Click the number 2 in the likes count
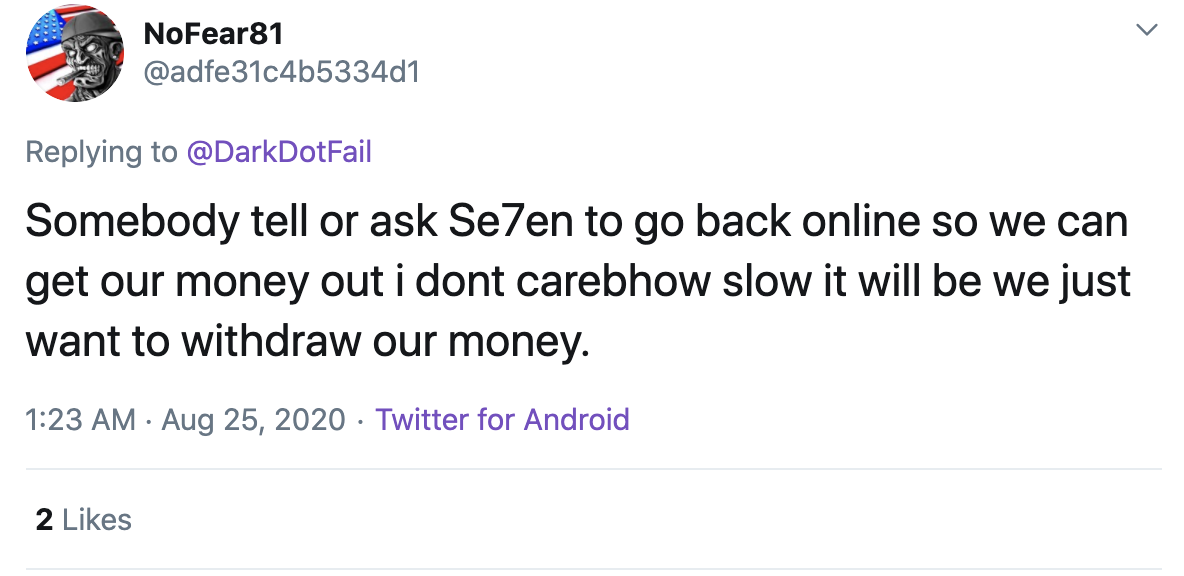This screenshot has height=576, width=1184. 44,520
